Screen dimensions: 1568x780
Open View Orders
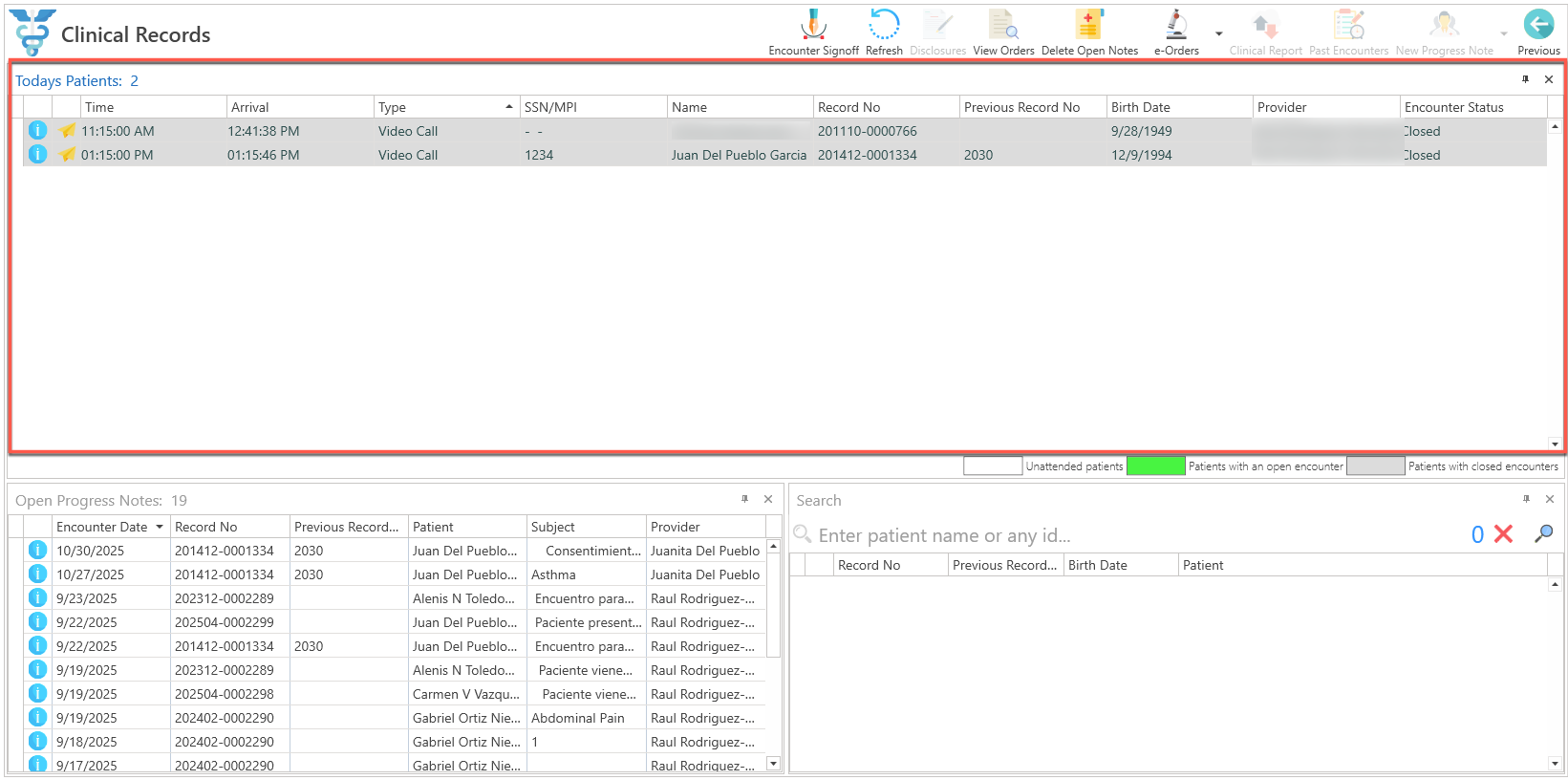click(x=1003, y=32)
